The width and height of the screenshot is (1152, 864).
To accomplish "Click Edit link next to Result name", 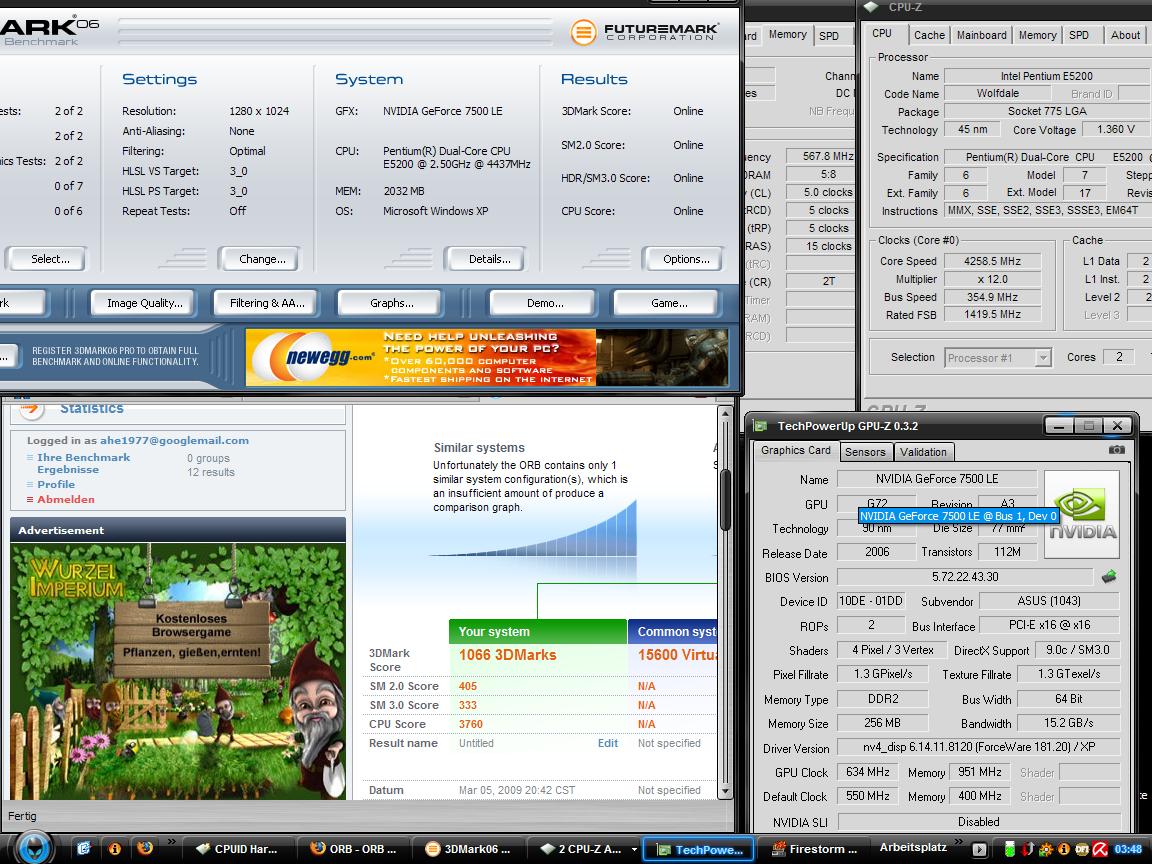I will 608,743.
